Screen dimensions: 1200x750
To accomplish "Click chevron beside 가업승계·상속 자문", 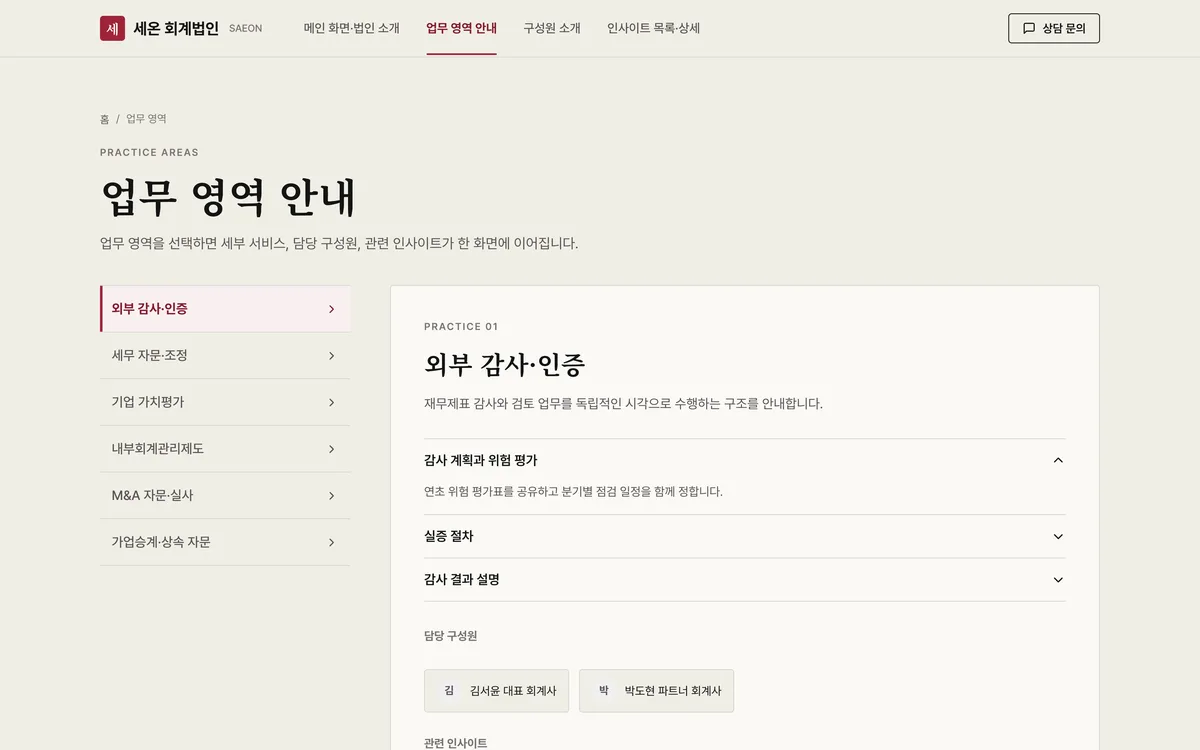I will tap(332, 542).
